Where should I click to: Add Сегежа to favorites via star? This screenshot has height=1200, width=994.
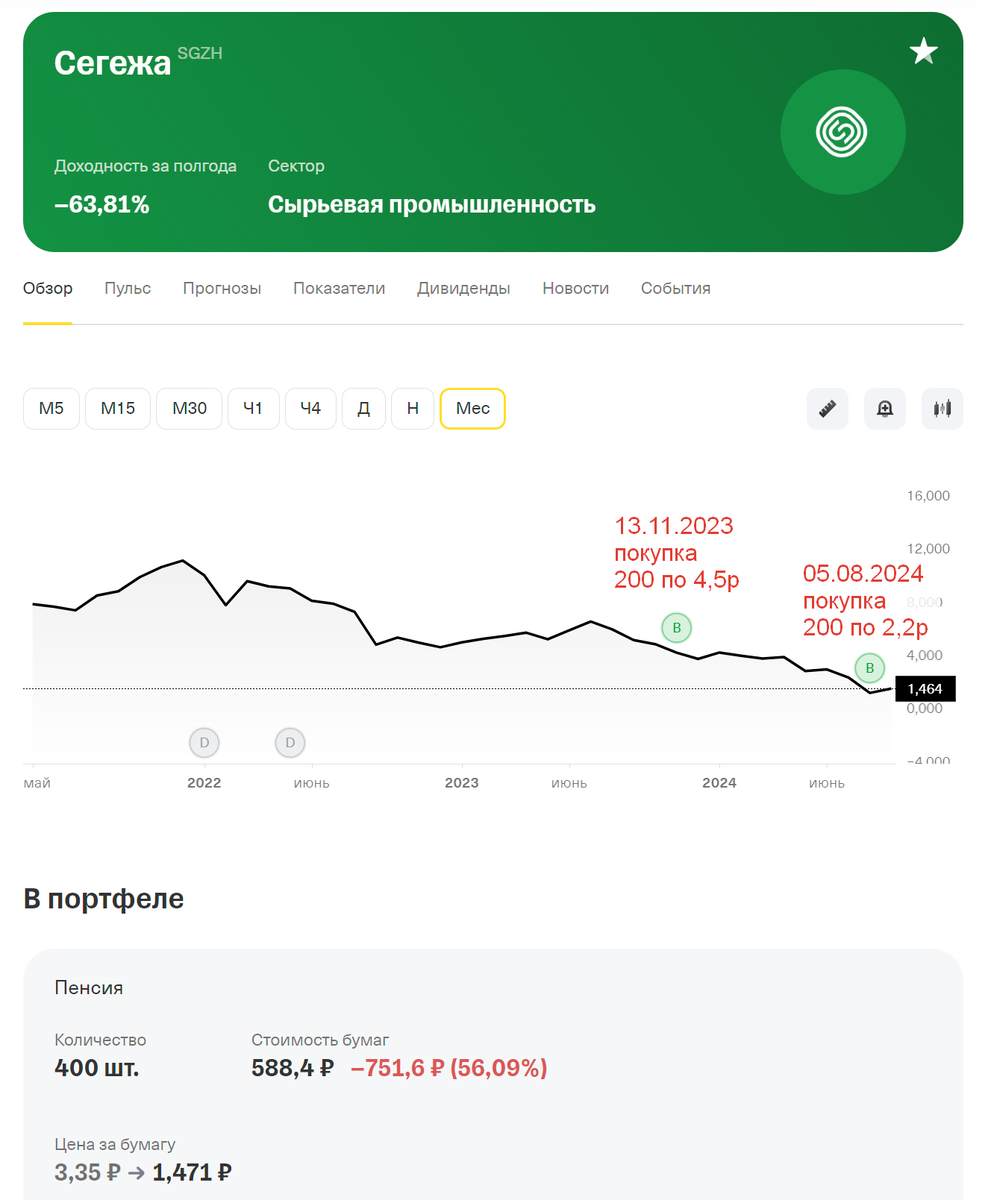(924, 50)
